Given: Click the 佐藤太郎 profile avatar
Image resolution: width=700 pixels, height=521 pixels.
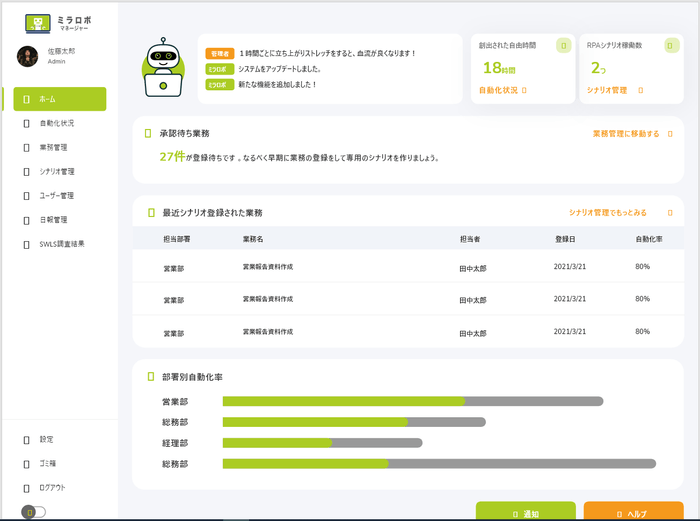Looking at the screenshot, I should (27, 56).
